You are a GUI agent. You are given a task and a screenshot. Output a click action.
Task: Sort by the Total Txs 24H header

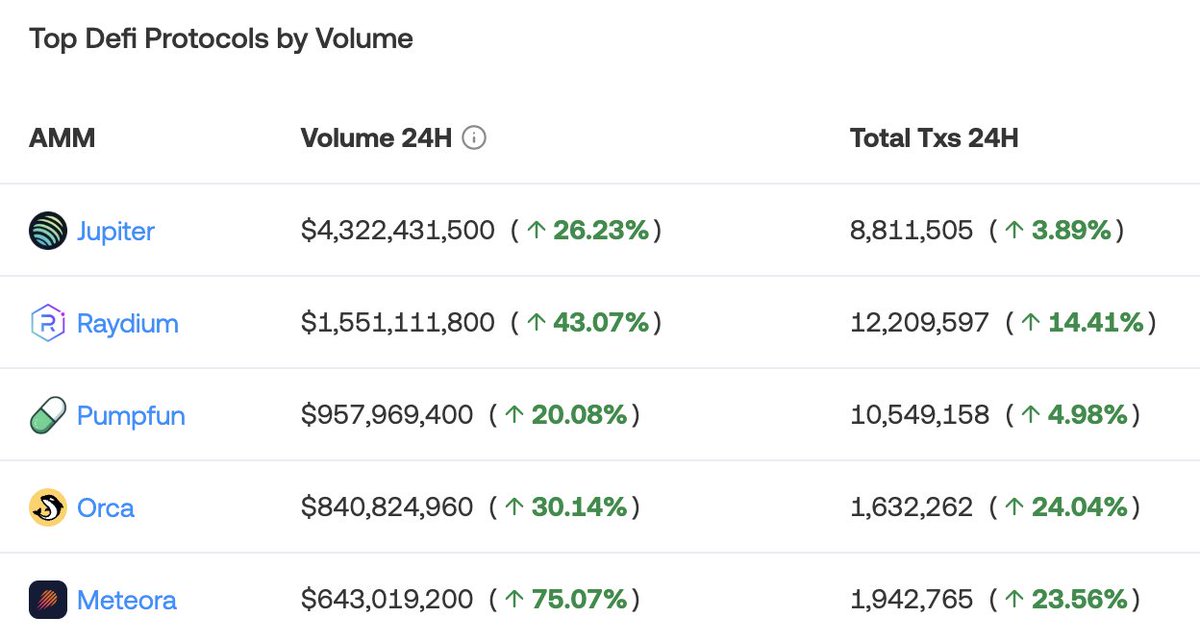(x=934, y=138)
